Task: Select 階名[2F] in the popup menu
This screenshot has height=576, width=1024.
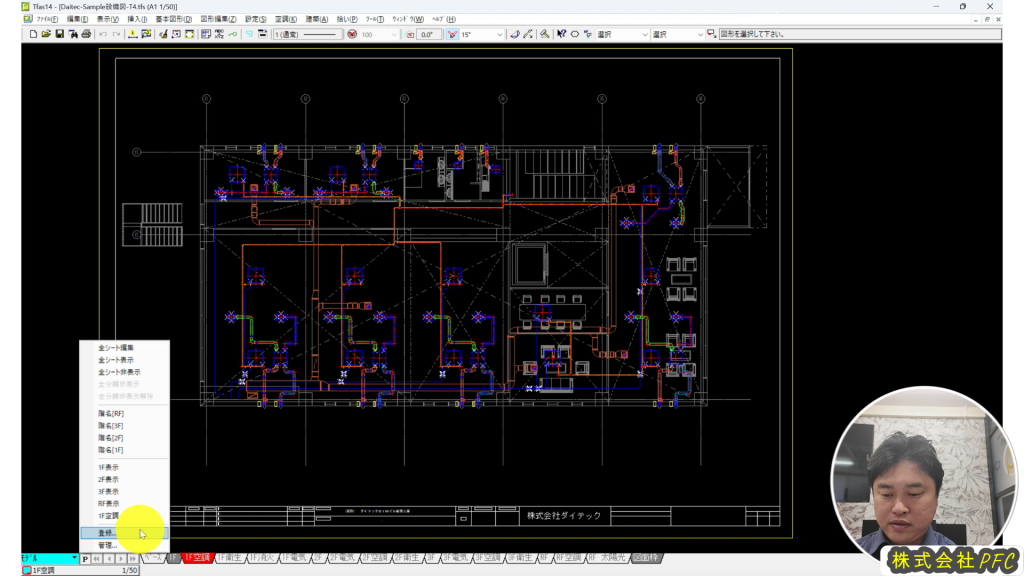Action: [x=111, y=437]
